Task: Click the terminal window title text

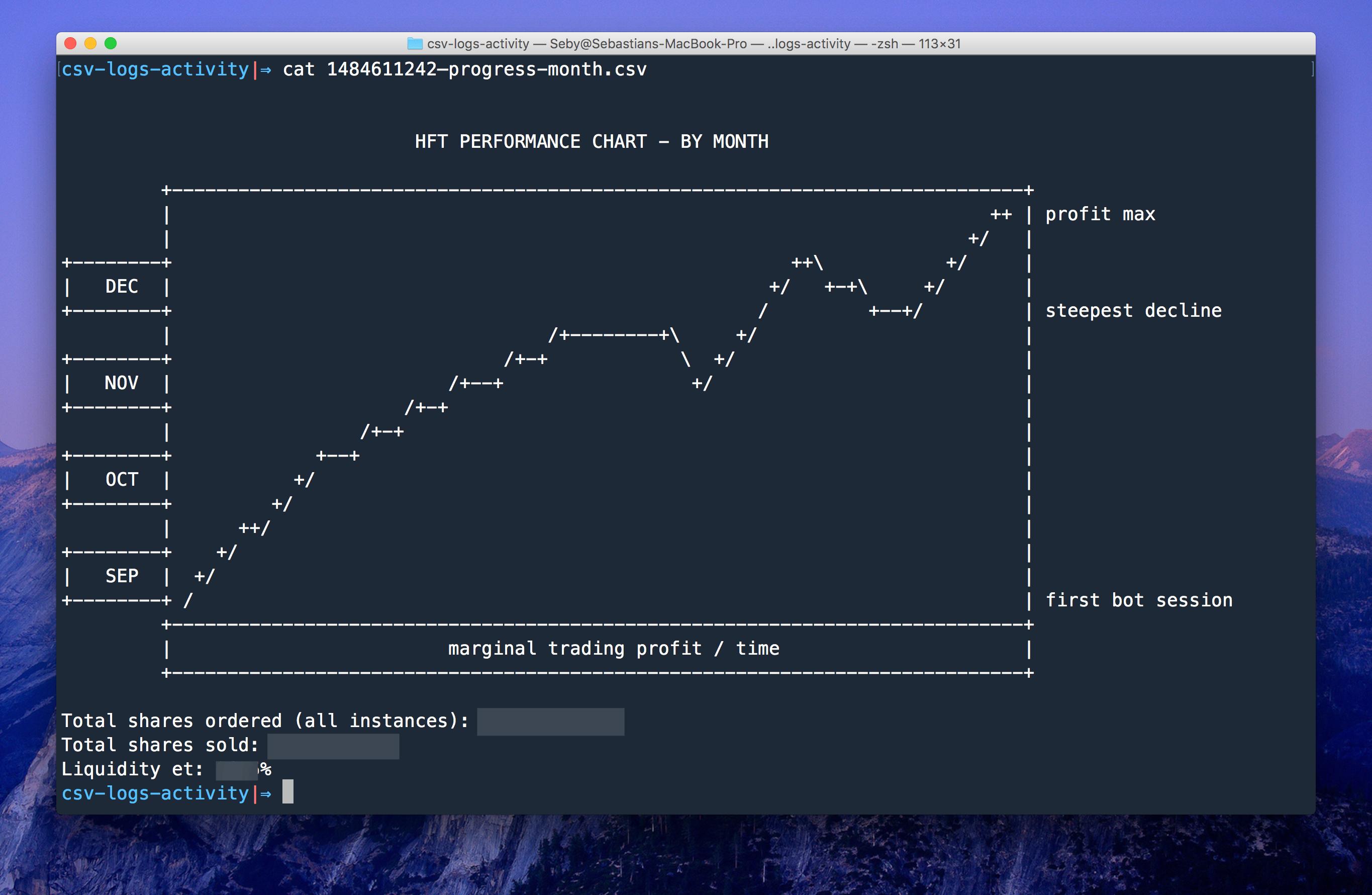Action: point(693,44)
